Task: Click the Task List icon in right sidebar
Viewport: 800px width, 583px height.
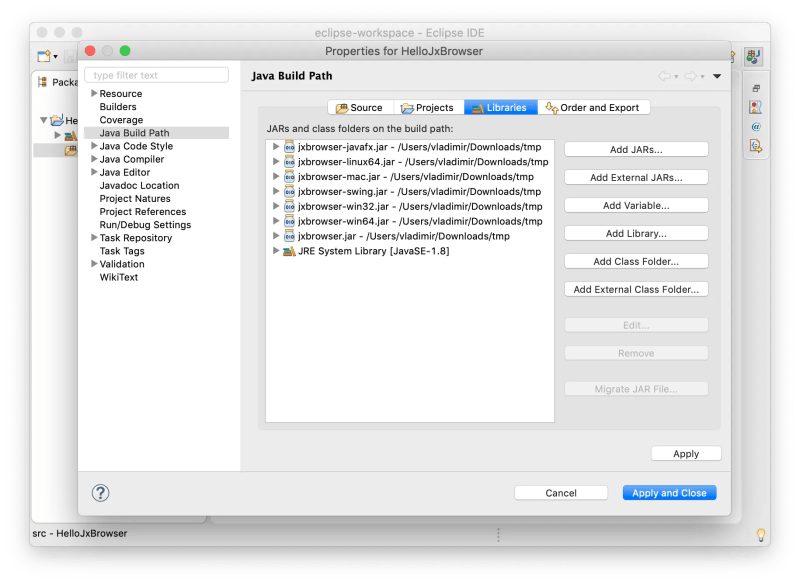Action: click(x=756, y=107)
